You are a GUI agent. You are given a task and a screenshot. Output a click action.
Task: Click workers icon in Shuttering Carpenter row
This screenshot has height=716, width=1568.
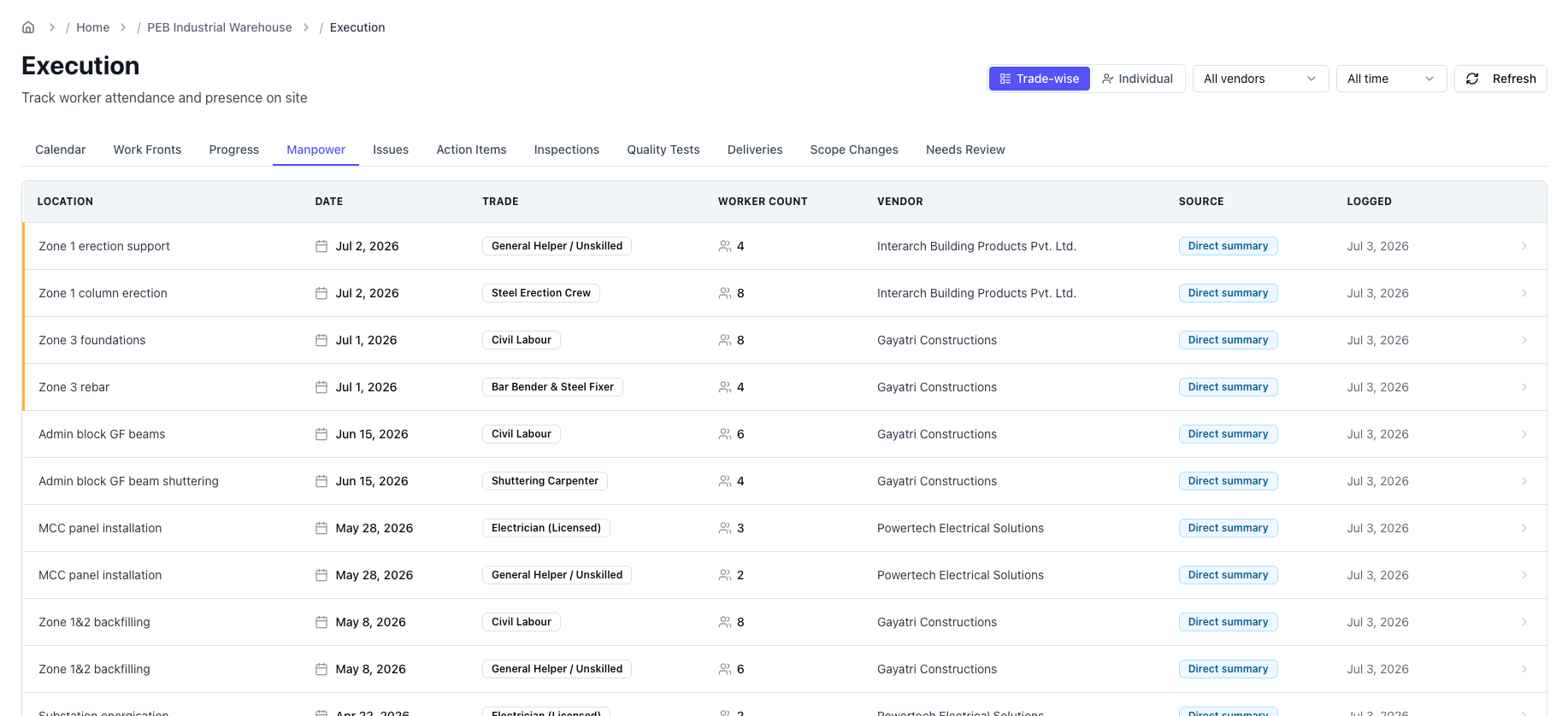(725, 481)
